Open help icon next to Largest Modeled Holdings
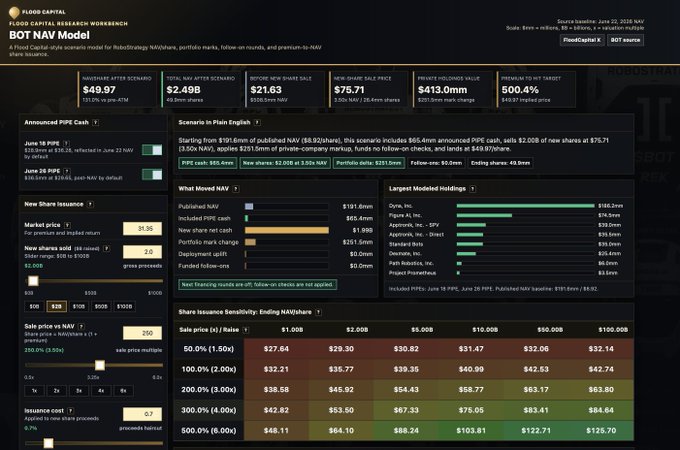Screen dimensions: 680x450 coord(472,189)
